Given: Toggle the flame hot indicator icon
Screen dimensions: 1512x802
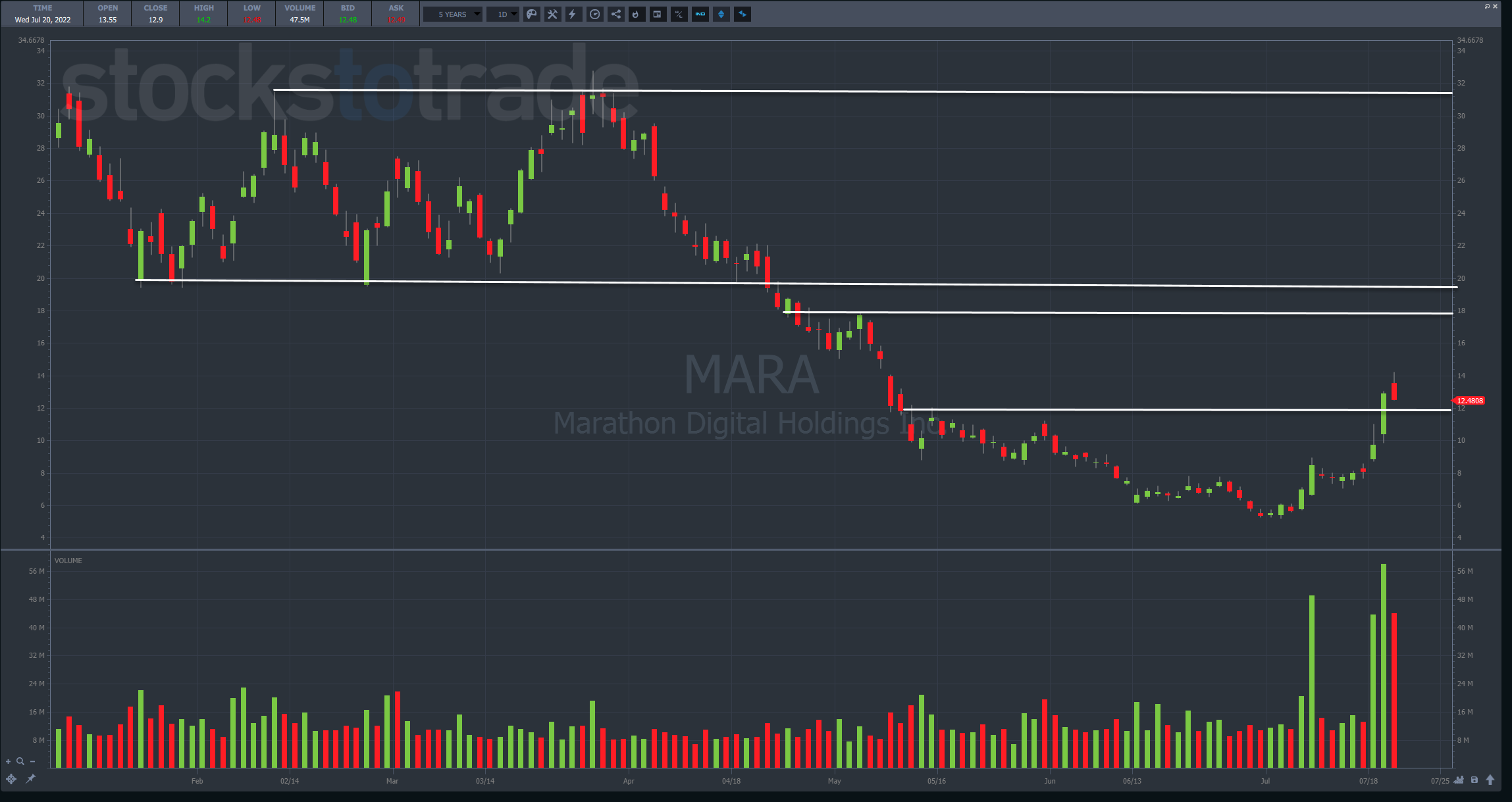Looking at the screenshot, I should [x=637, y=14].
